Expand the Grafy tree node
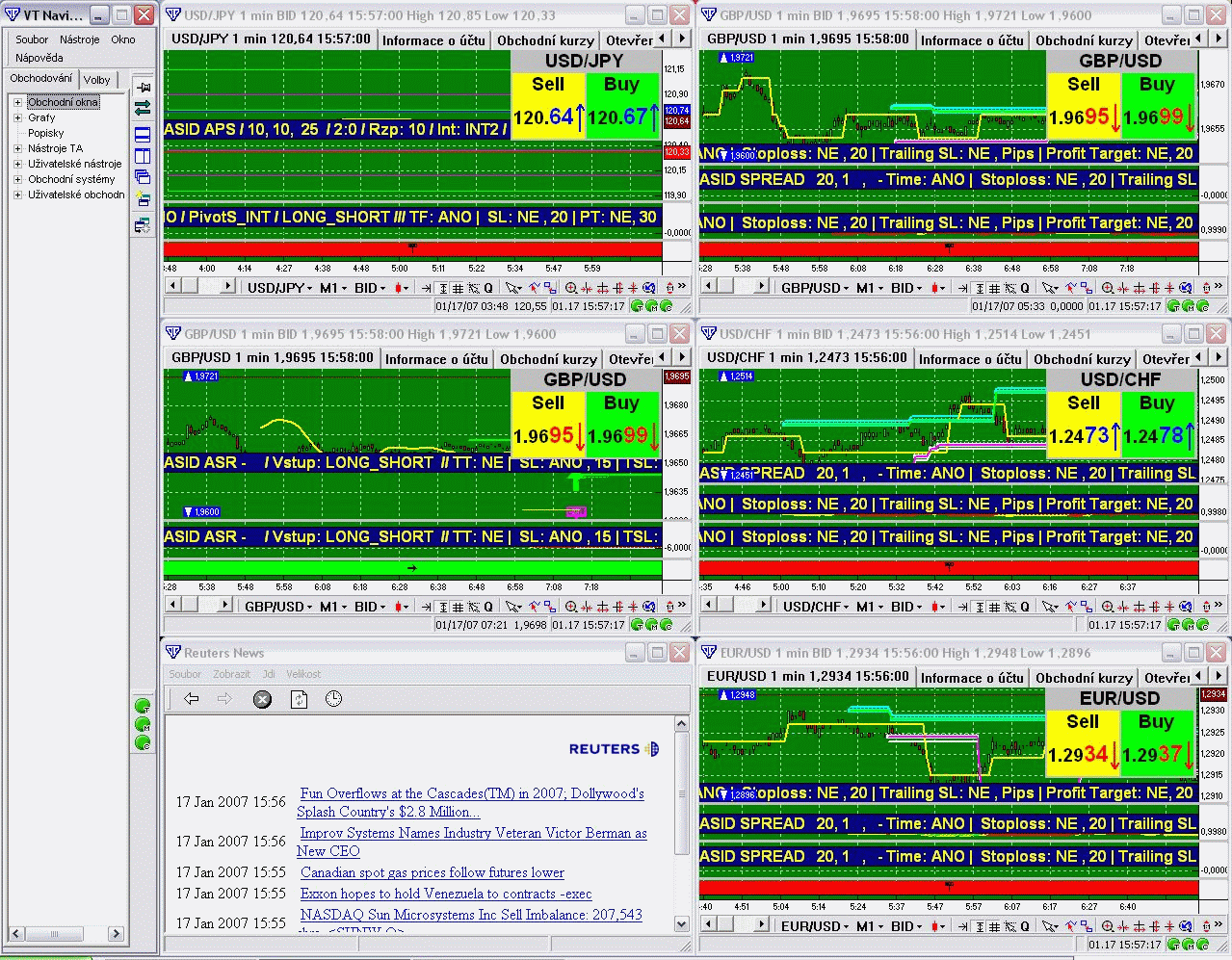This screenshot has width=1232, height=960. (17, 117)
